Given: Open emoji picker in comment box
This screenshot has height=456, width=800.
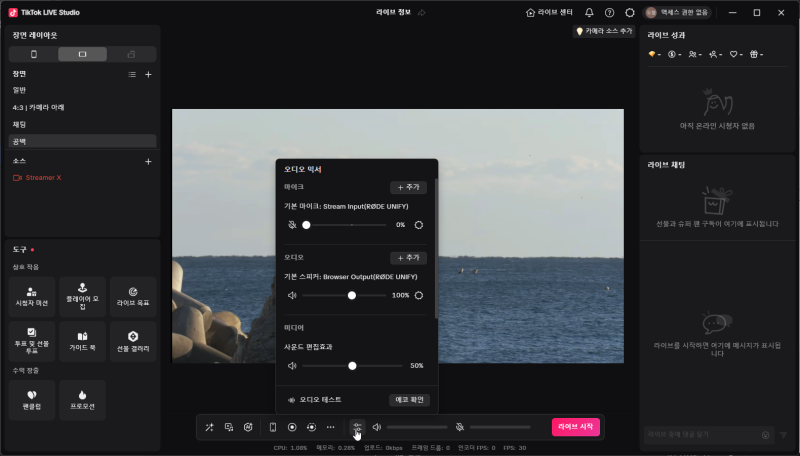Looking at the screenshot, I should click(765, 435).
